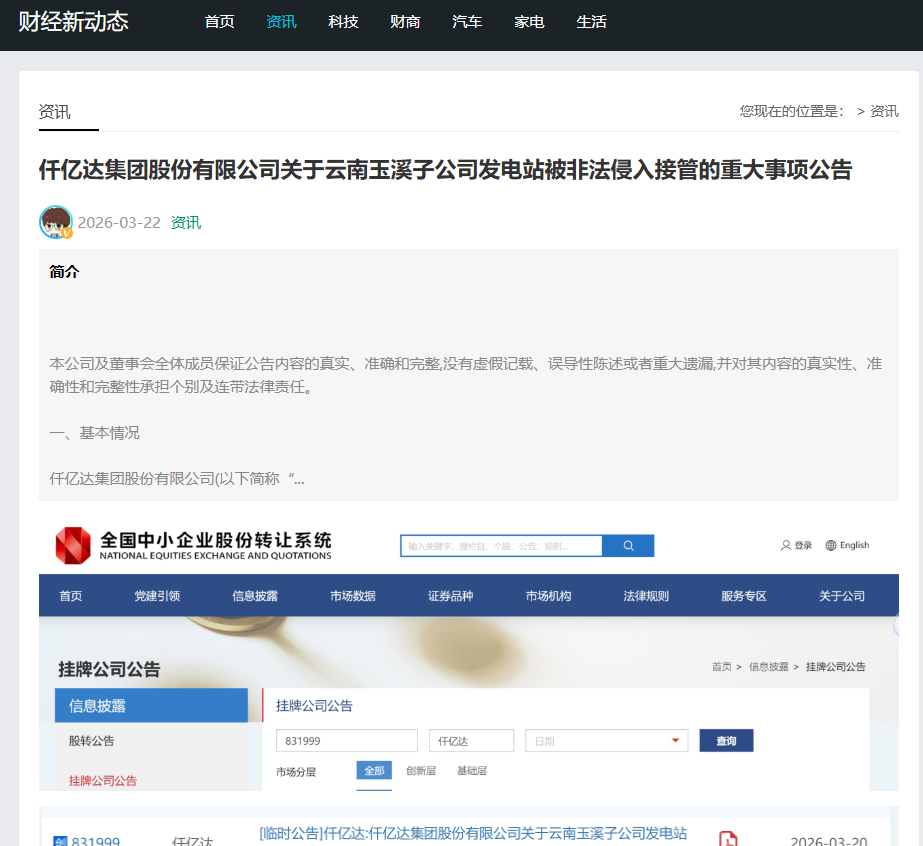Click 仟亿达 name in result row

coord(192,841)
